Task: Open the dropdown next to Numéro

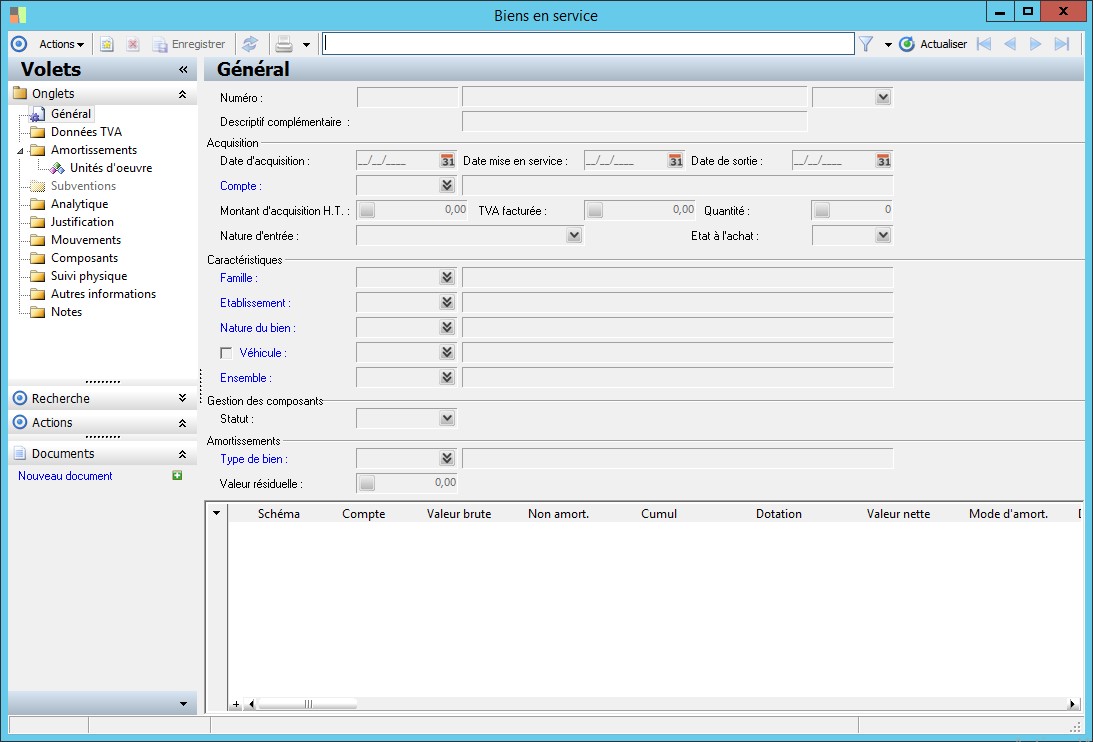Action: point(883,97)
